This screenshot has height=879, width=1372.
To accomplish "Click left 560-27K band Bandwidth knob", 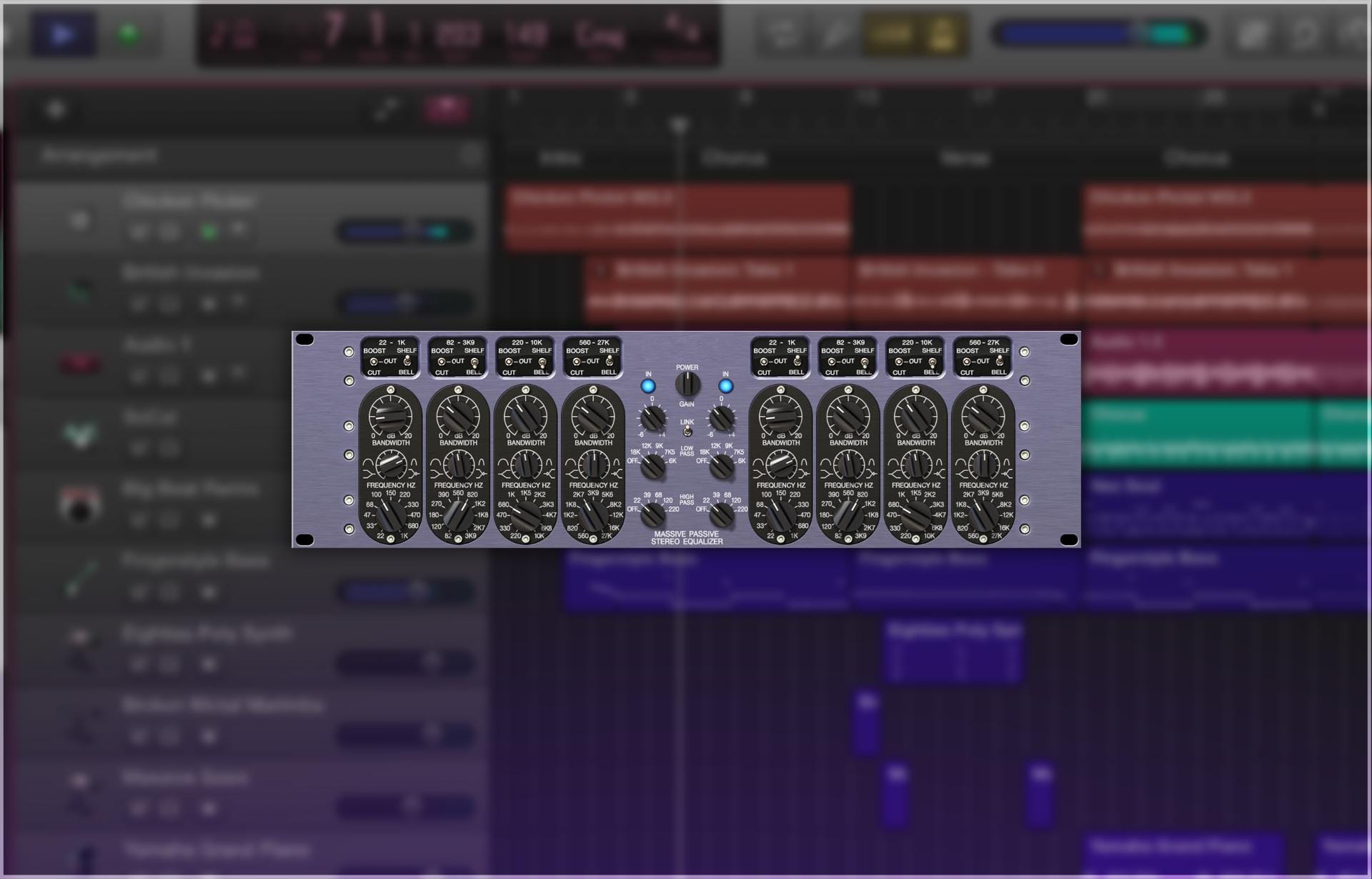I will click(x=593, y=465).
